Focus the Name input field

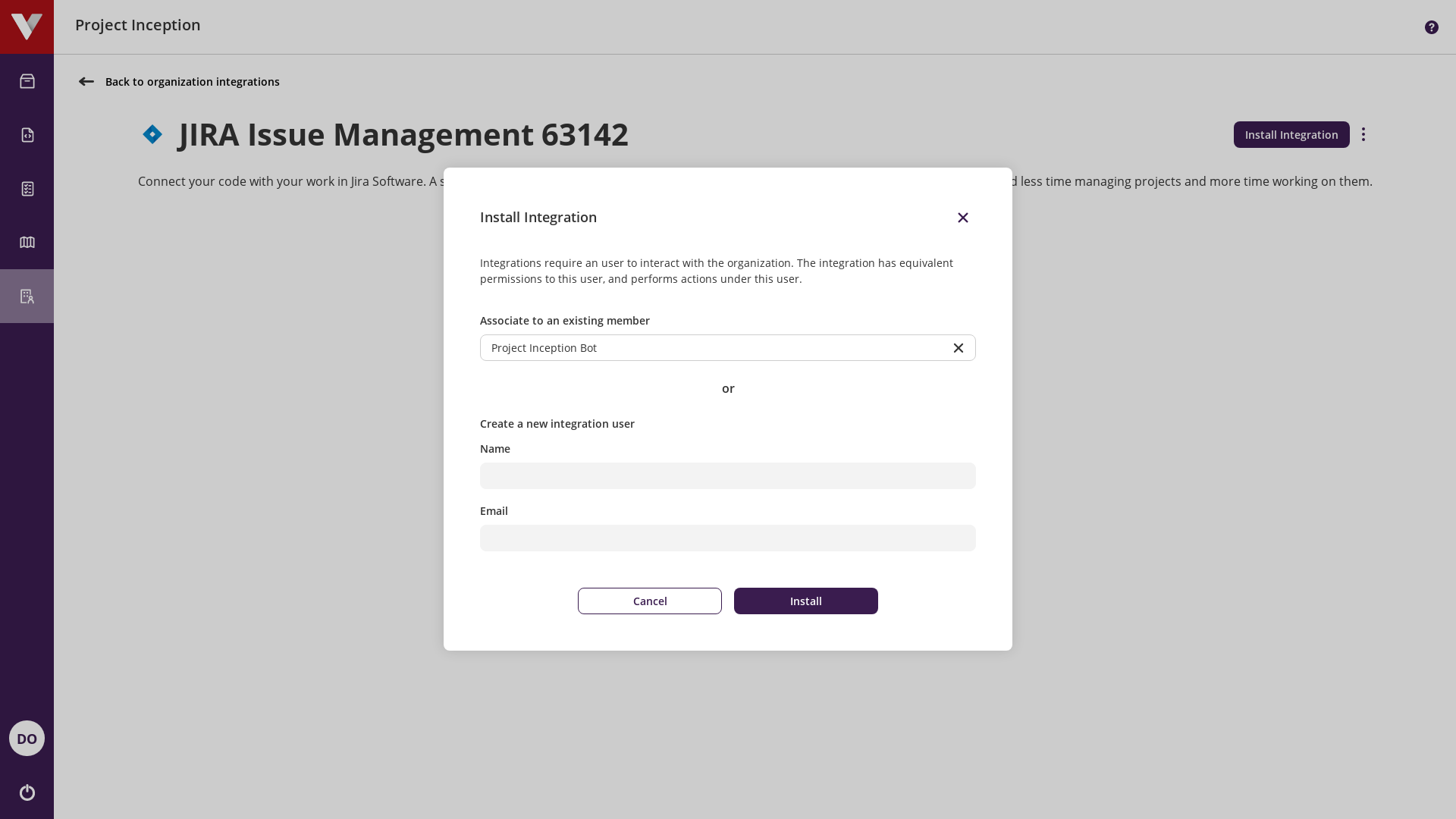pyautogui.click(x=728, y=476)
